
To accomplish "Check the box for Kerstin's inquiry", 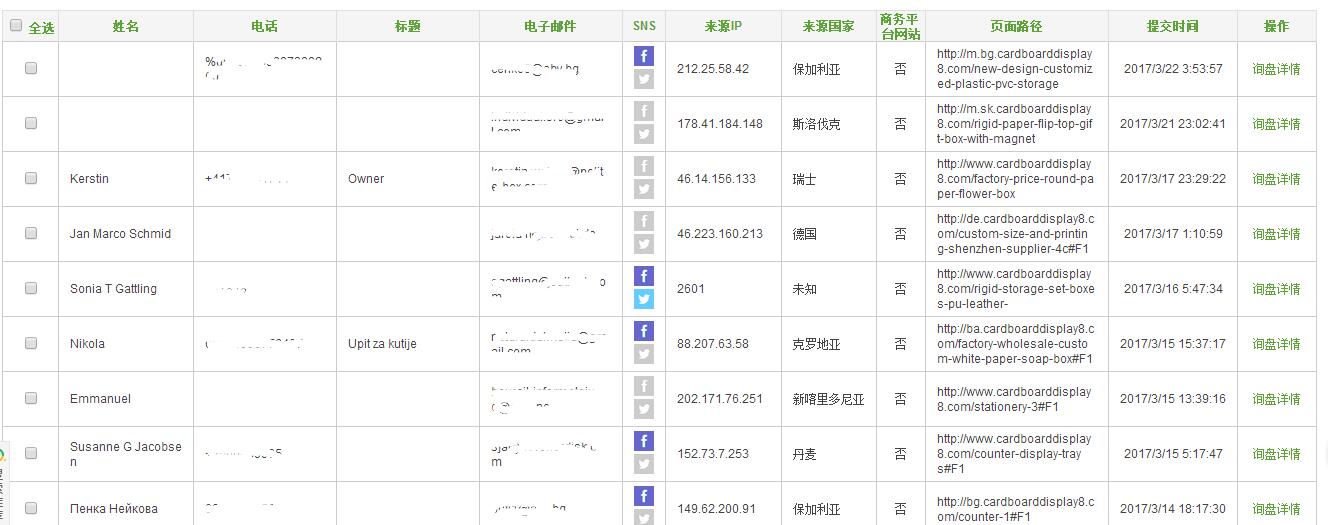I will pyautogui.click(x=31, y=178).
